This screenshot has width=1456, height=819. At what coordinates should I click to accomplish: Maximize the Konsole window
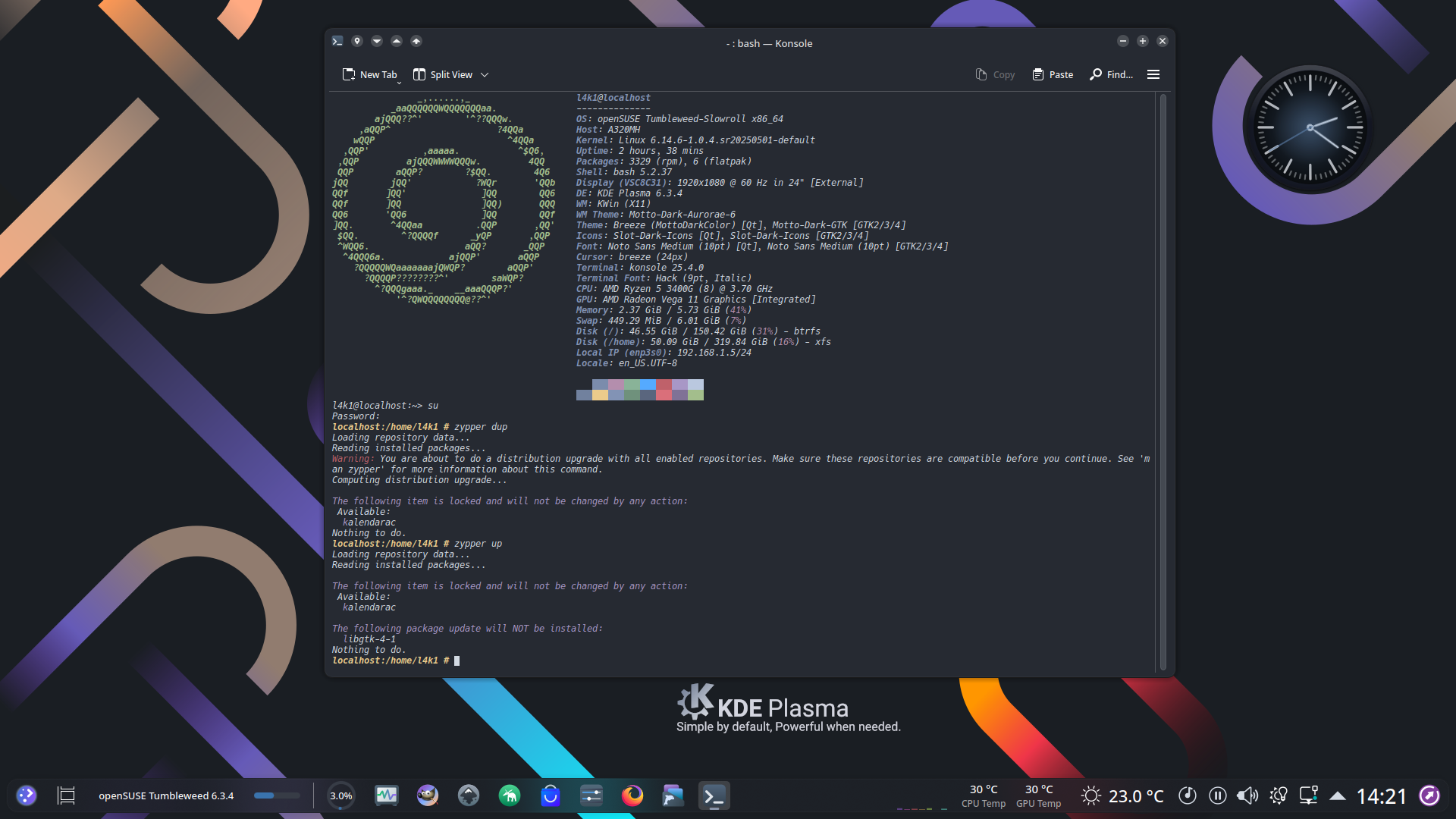coord(1143,41)
